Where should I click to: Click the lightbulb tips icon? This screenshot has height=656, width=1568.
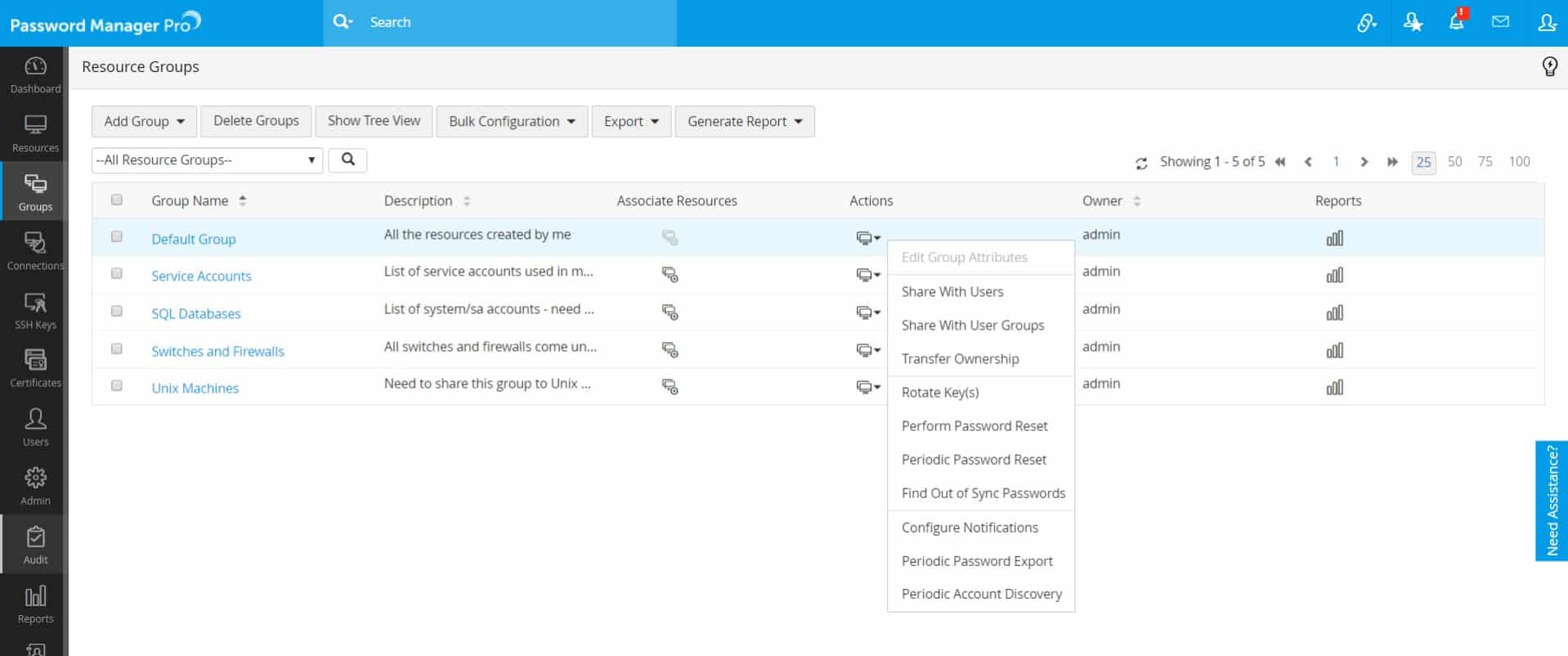(x=1549, y=66)
